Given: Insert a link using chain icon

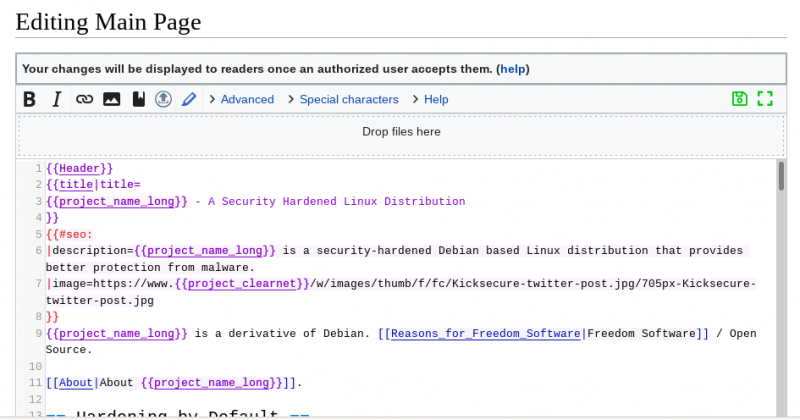Looking at the screenshot, I should [85, 99].
